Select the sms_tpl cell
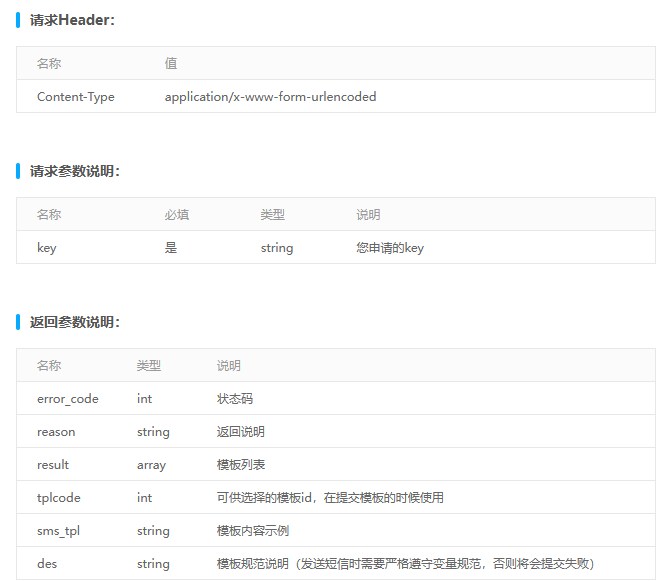Viewport: 662px width, 581px height. pyautogui.click(x=58, y=531)
